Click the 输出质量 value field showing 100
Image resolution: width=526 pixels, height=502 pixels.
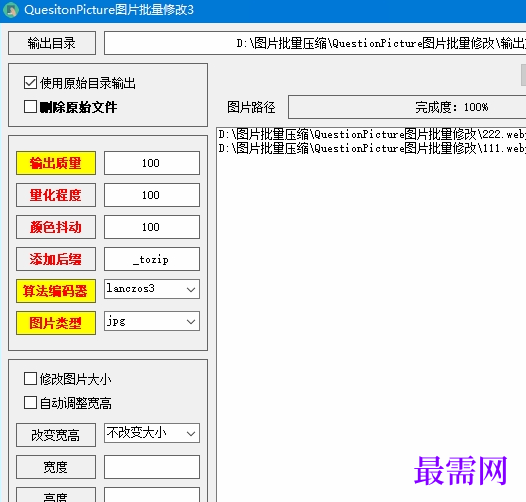coord(152,163)
